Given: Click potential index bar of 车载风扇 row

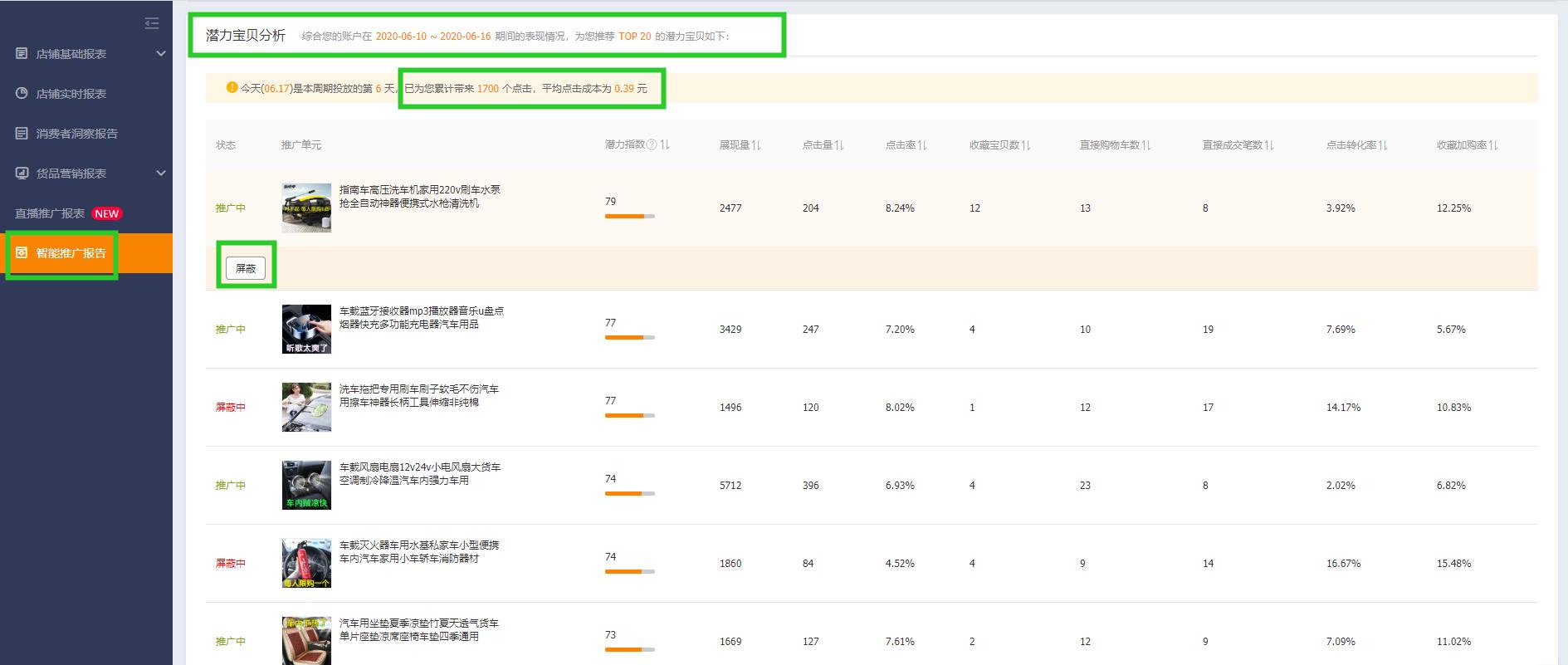Looking at the screenshot, I should click(x=629, y=493).
